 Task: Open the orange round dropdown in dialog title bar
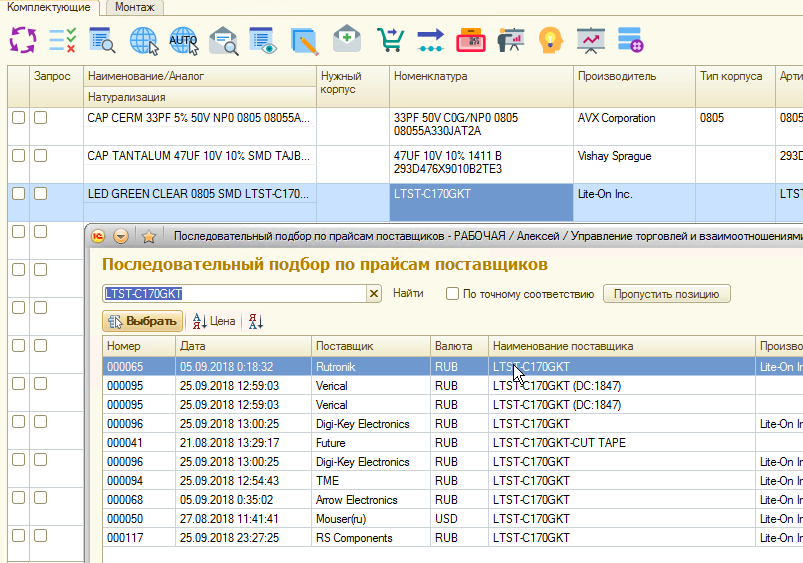pos(121,237)
